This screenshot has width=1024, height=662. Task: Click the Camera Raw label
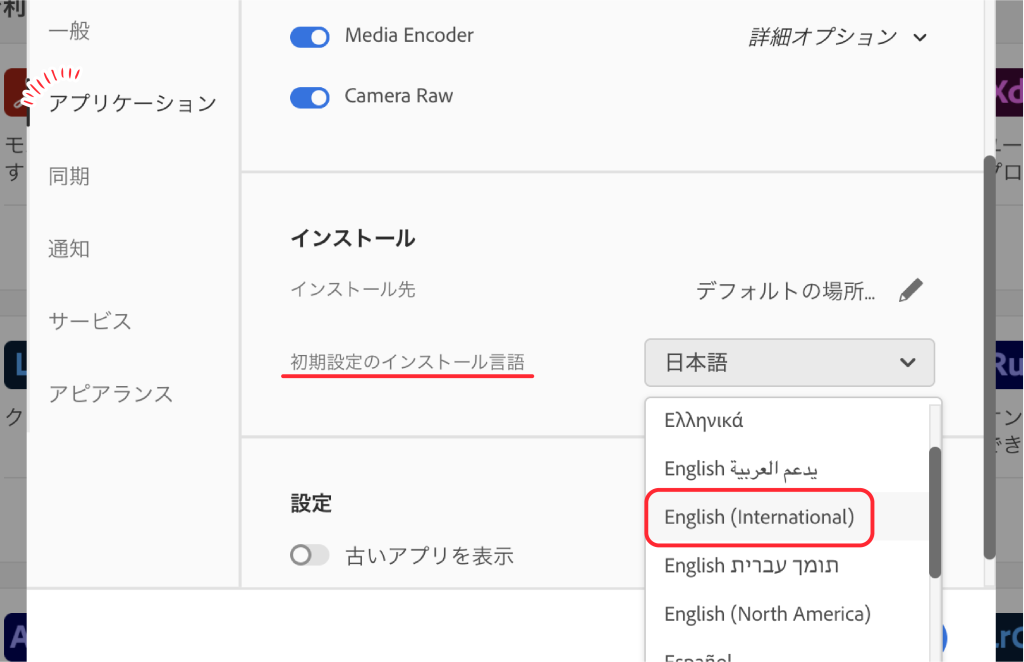(398, 96)
